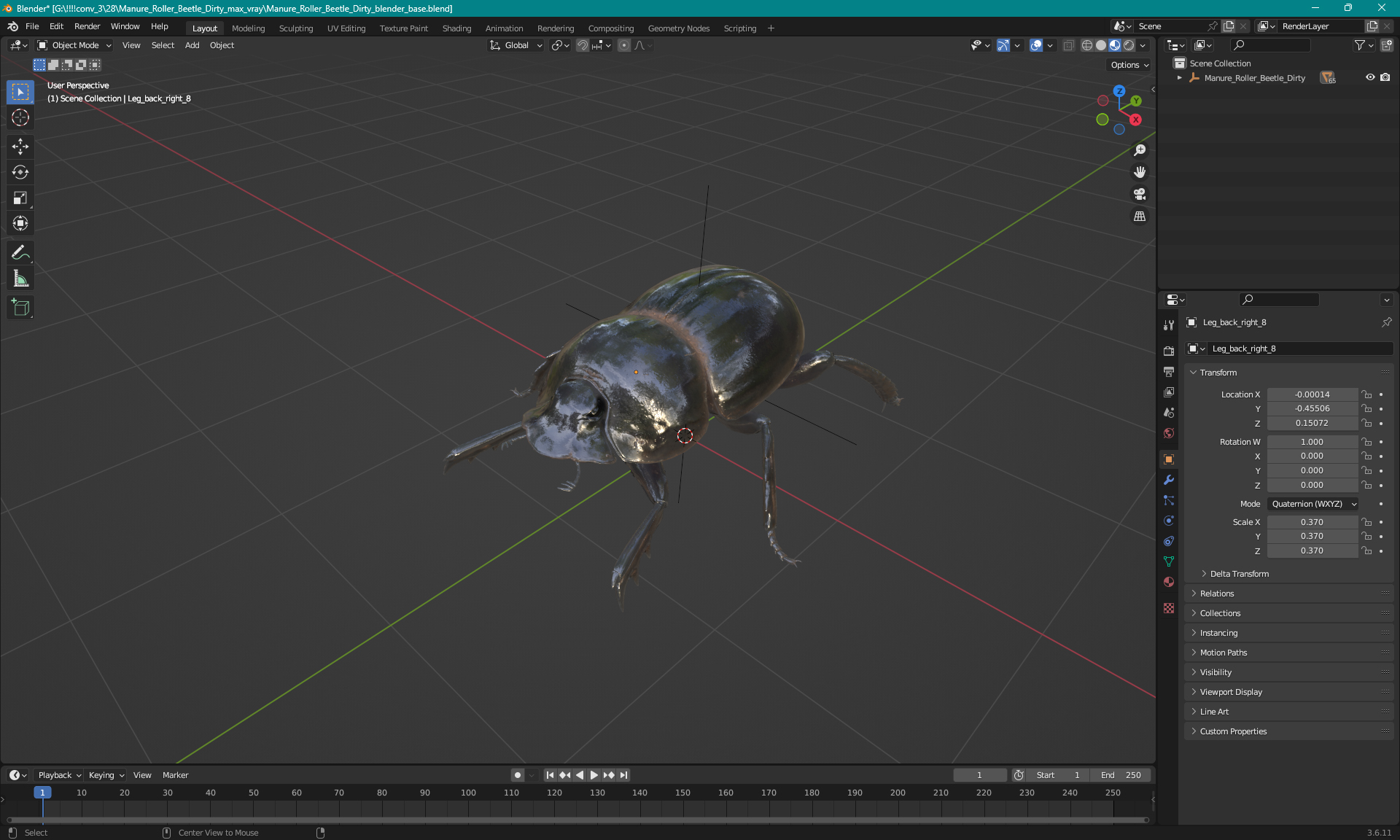Toggle the Location X lock
The height and width of the screenshot is (840, 1400).
pos(1367,394)
